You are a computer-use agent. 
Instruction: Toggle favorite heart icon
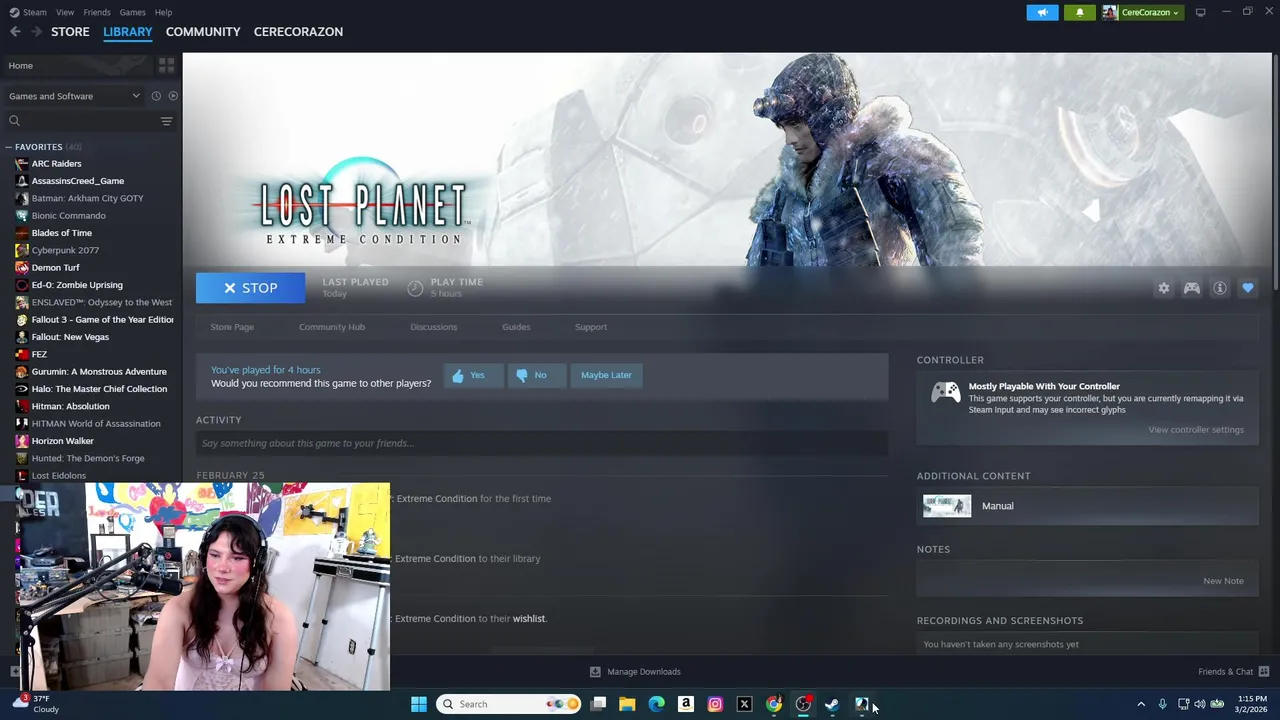[x=1247, y=288]
